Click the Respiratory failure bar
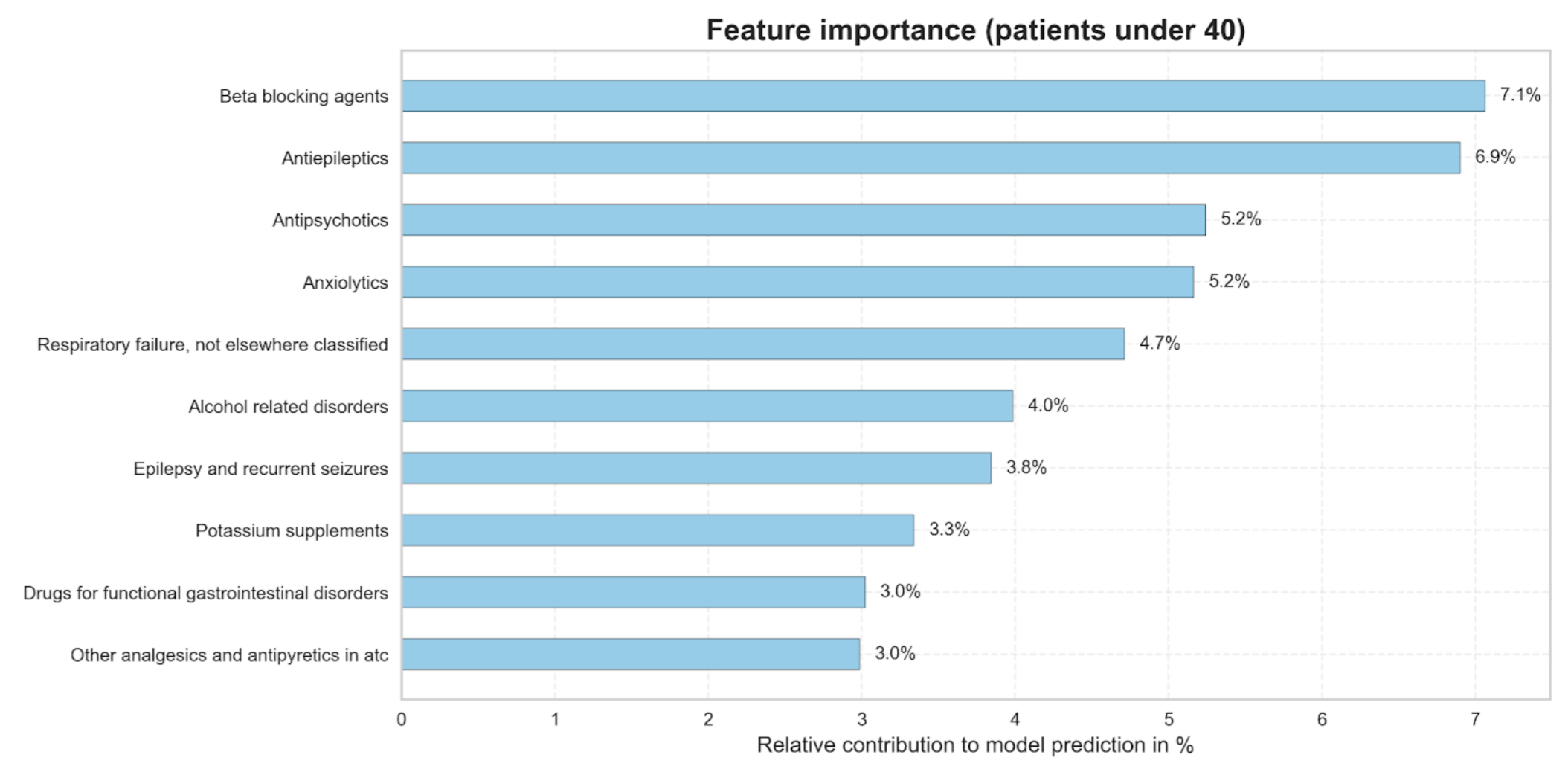1568x775 pixels. (x=763, y=344)
